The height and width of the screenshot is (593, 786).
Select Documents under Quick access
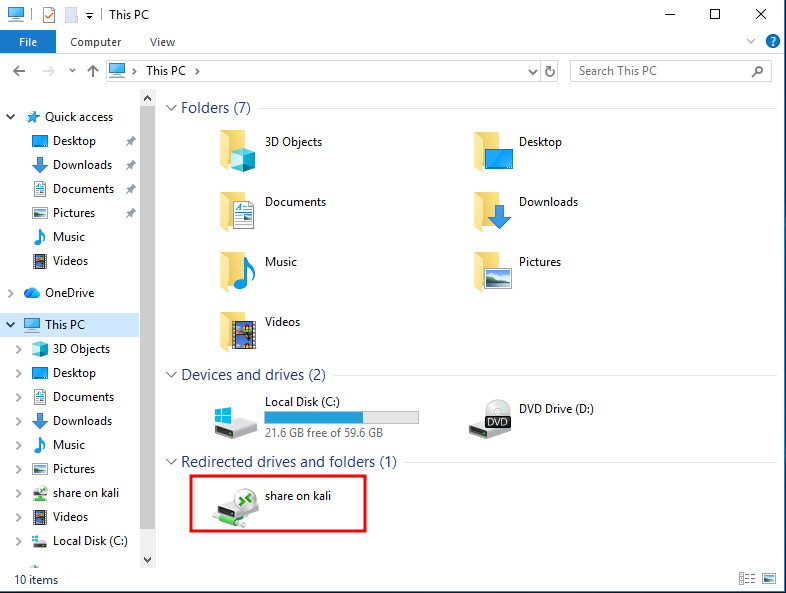point(84,189)
